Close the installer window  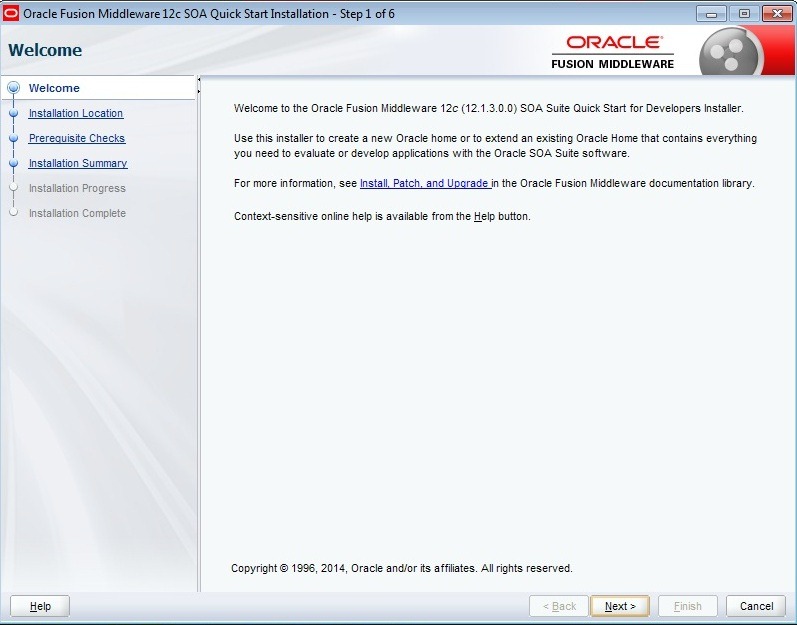pos(776,14)
